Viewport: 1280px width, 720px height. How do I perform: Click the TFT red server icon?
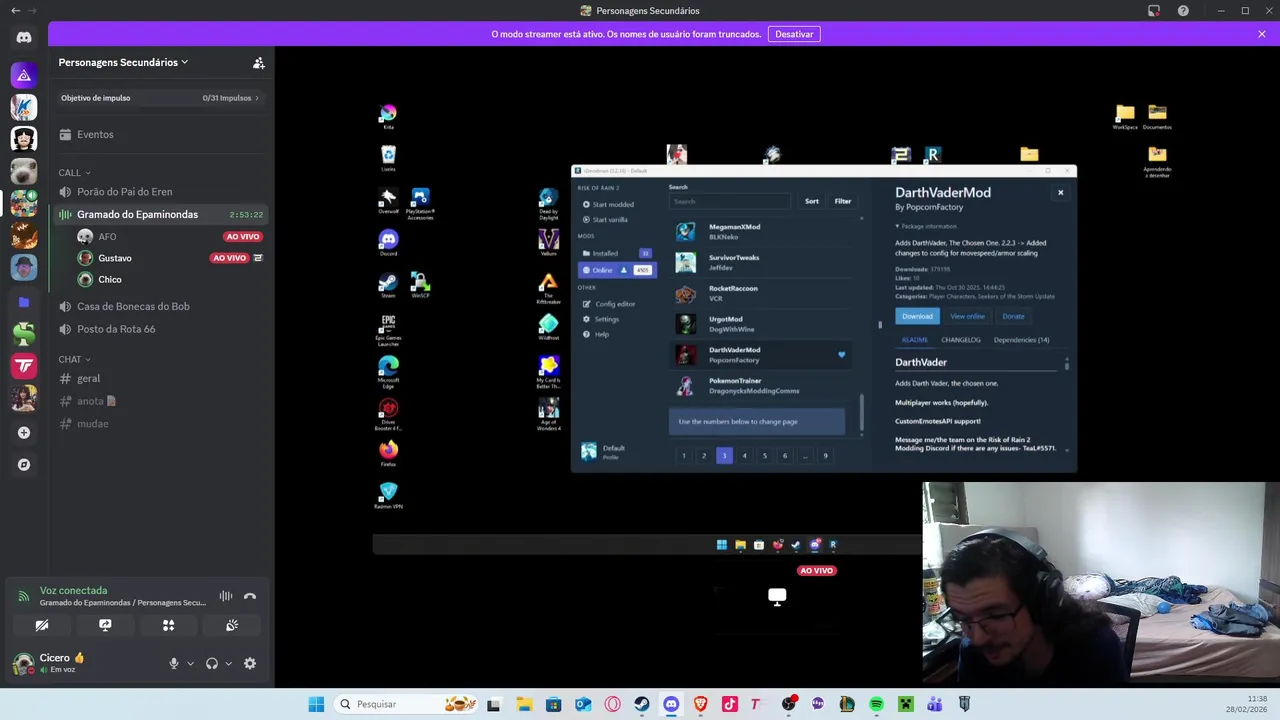24,366
